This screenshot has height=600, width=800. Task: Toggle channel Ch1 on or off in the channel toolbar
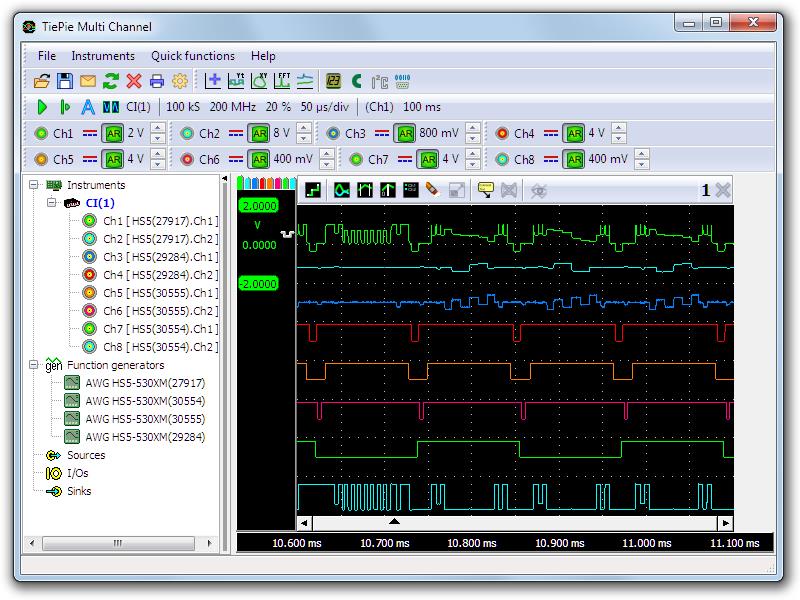click(41, 134)
